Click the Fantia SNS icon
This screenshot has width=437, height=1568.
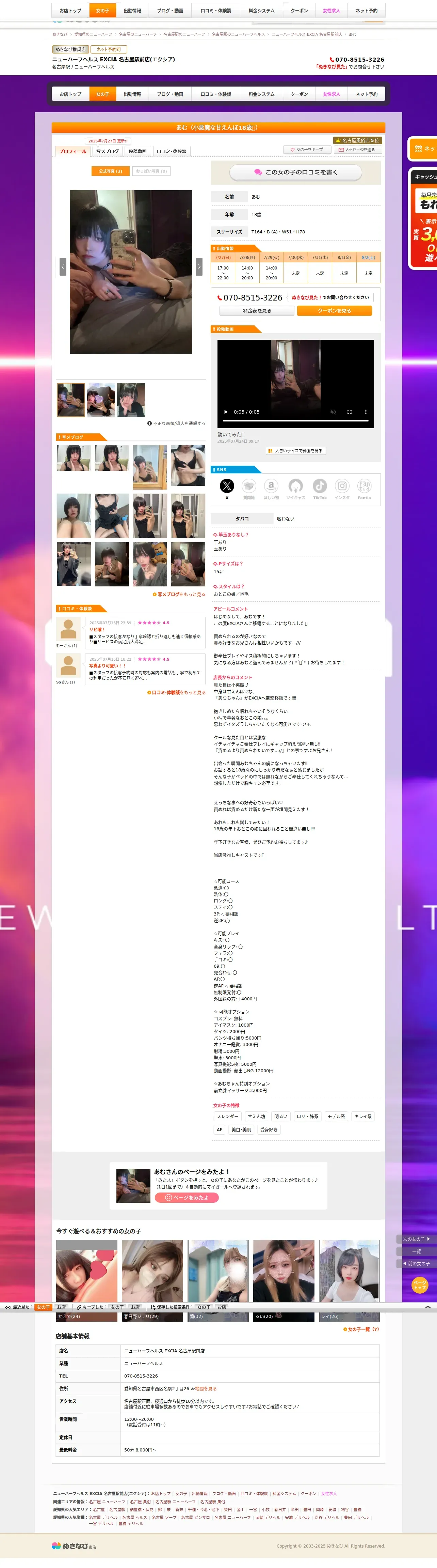(x=364, y=486)
